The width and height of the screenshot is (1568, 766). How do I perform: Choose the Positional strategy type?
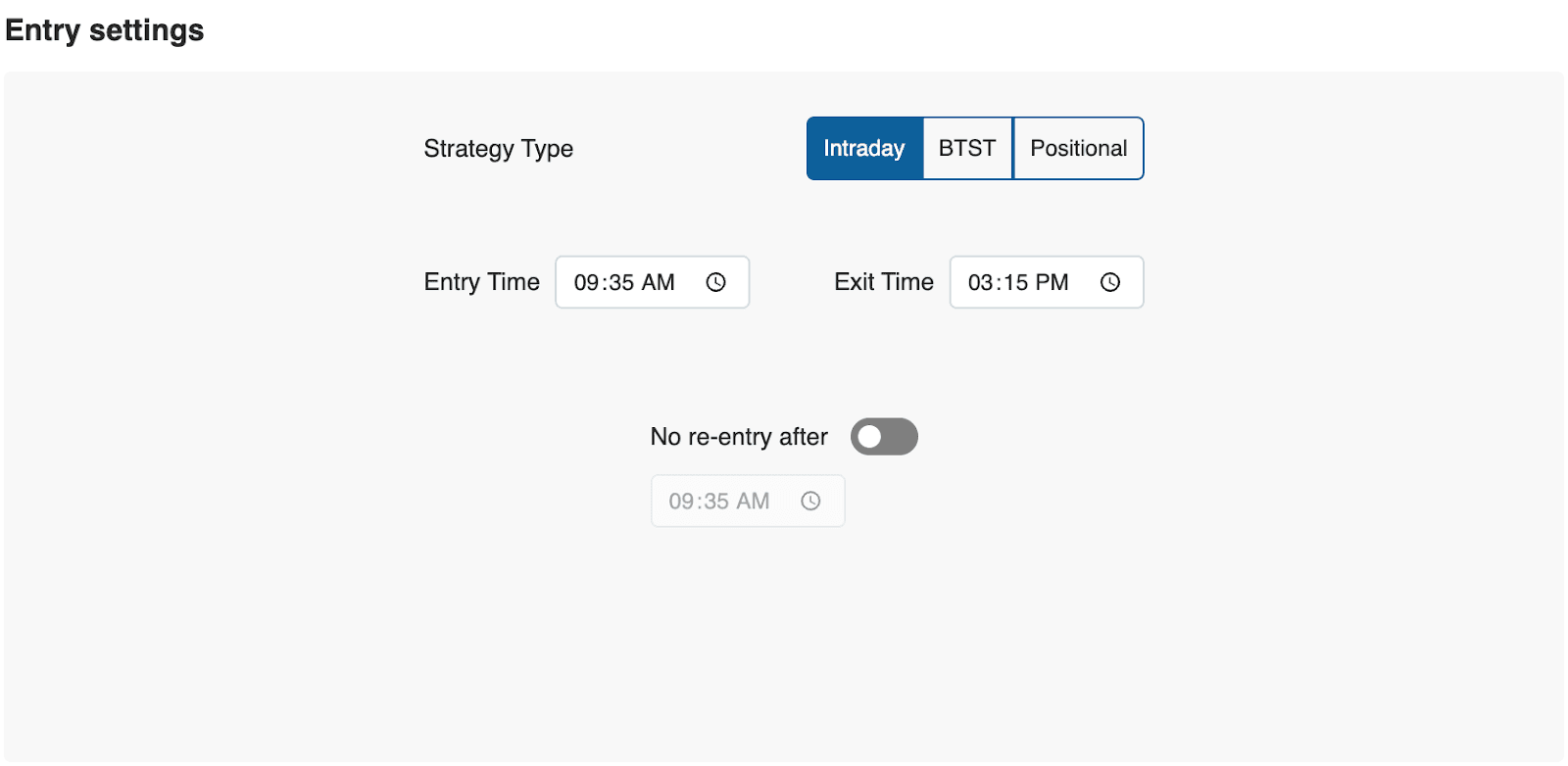(1078, 149)
